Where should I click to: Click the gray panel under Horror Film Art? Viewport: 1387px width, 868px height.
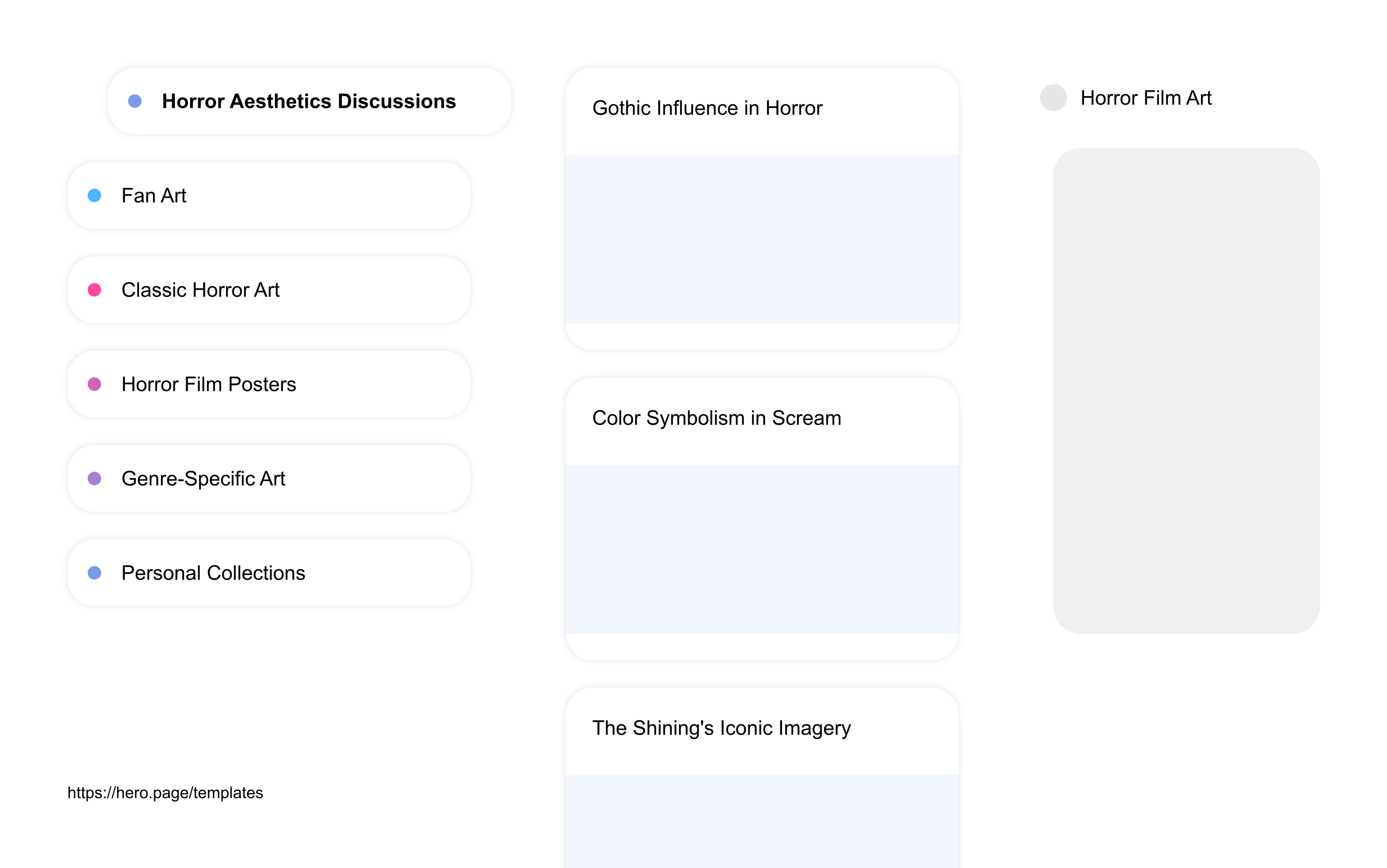tap(1186, 391)
